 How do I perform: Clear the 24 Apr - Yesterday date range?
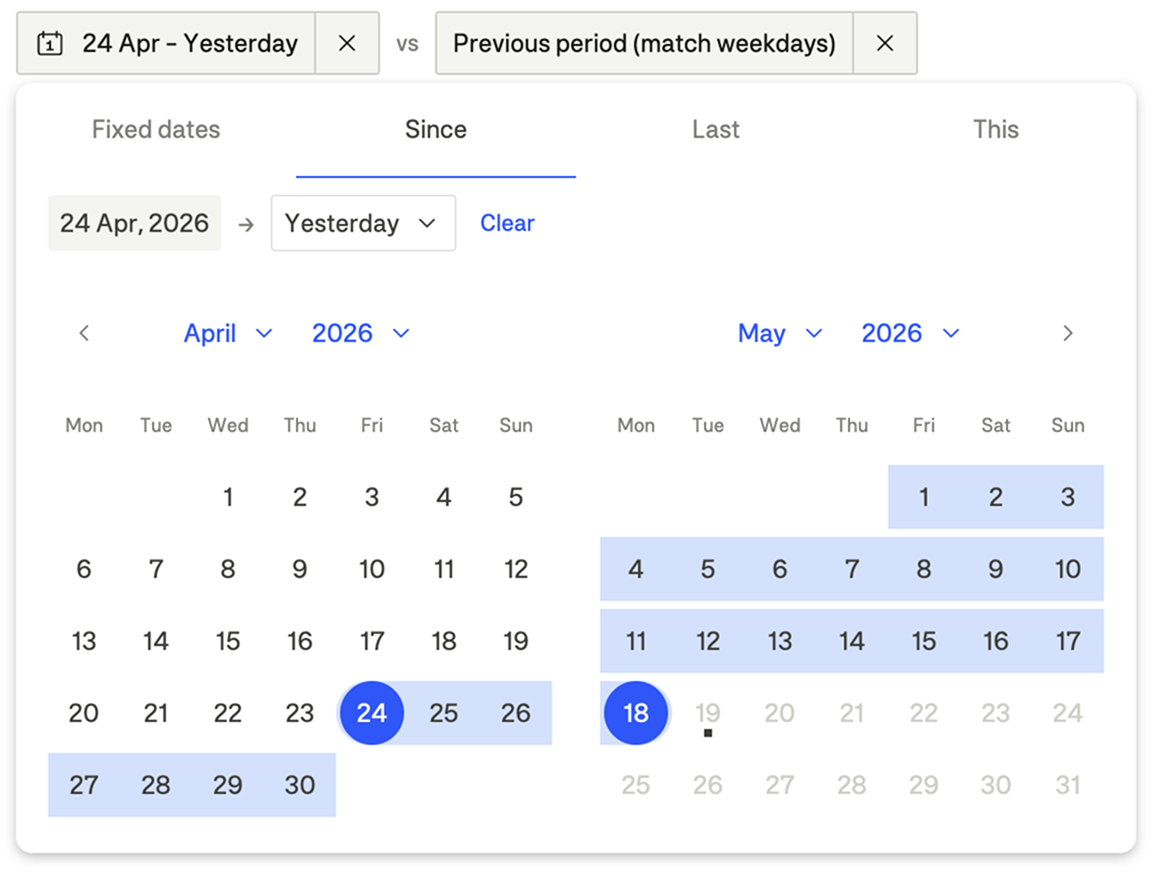(x=347, y=43)
